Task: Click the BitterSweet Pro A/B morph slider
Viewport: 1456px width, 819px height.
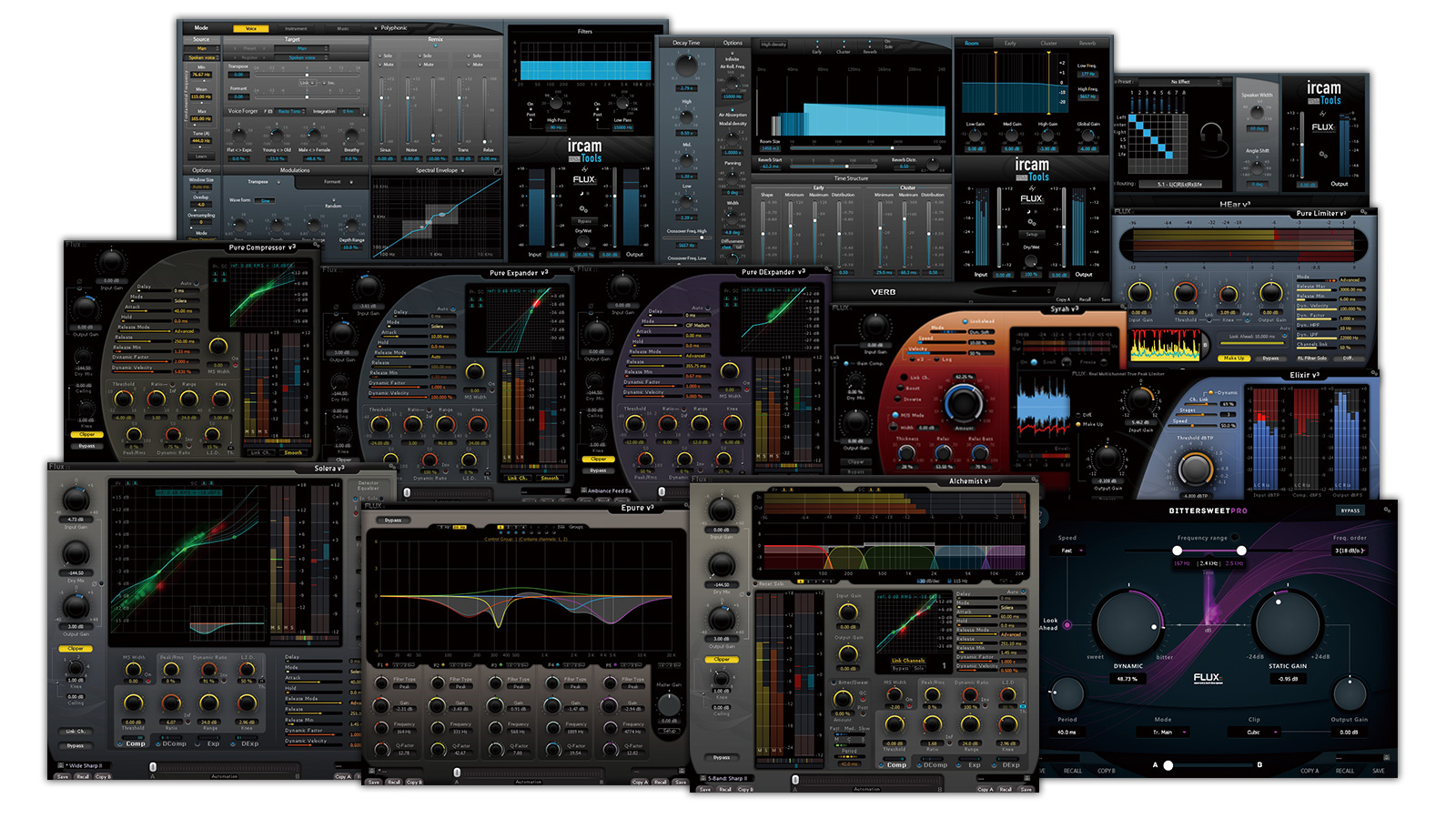Action: coord(1207,765)
